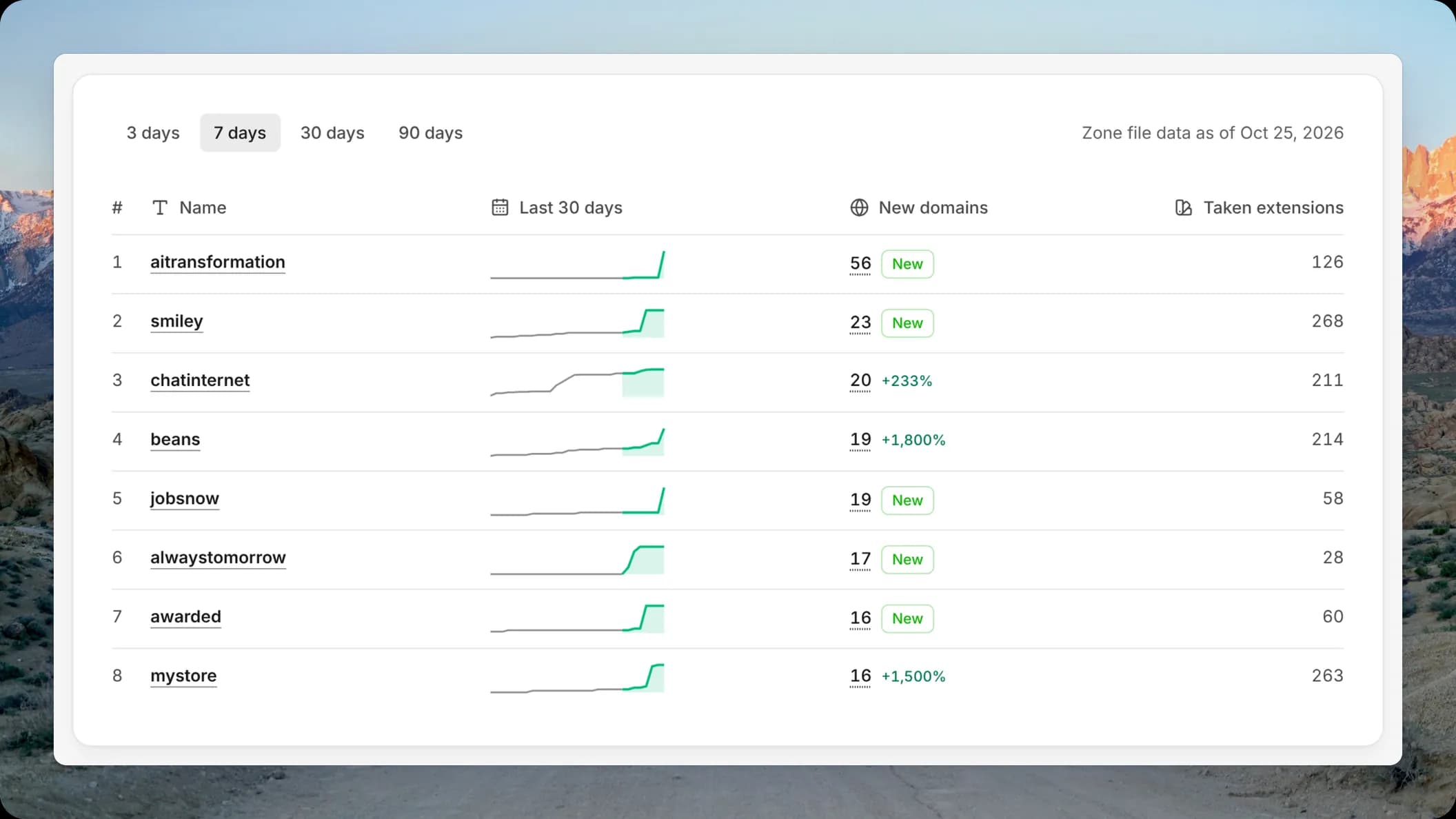Click the +233% growth value
This screenshot has height=819, width=1456.
pyautogui.click(x=907, y=381)
